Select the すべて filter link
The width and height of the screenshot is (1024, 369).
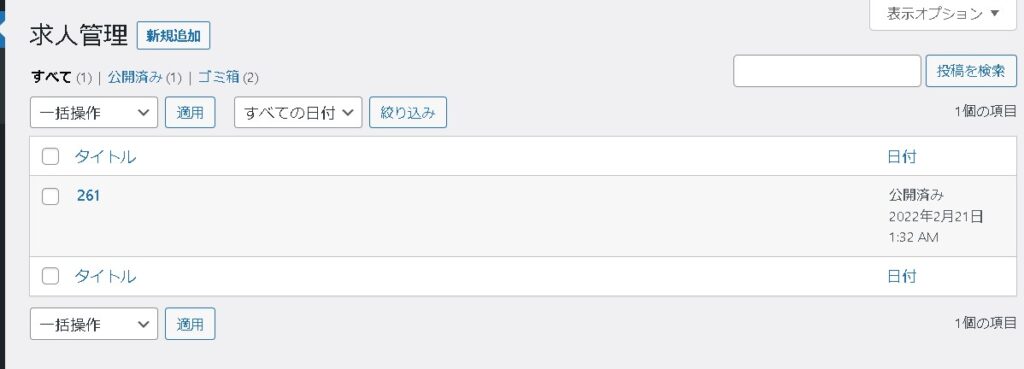pyautogui.click(x=52, y=77)
